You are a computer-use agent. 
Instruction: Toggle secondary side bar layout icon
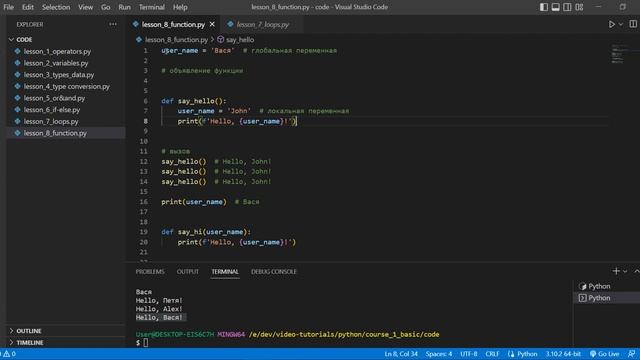pyautogui.click(x=567, y=7)
